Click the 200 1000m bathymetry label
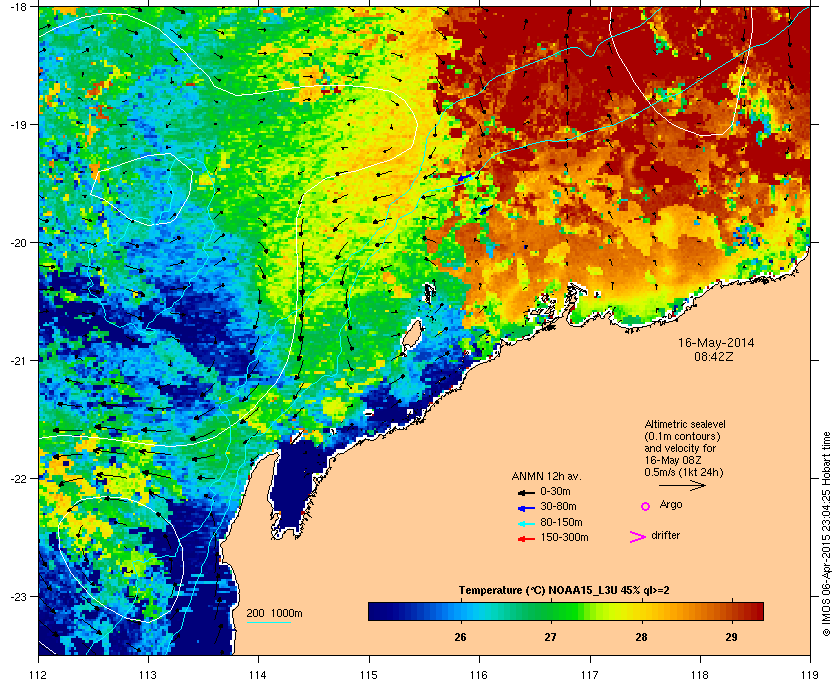Screen dimensions: 840x680 274,614
